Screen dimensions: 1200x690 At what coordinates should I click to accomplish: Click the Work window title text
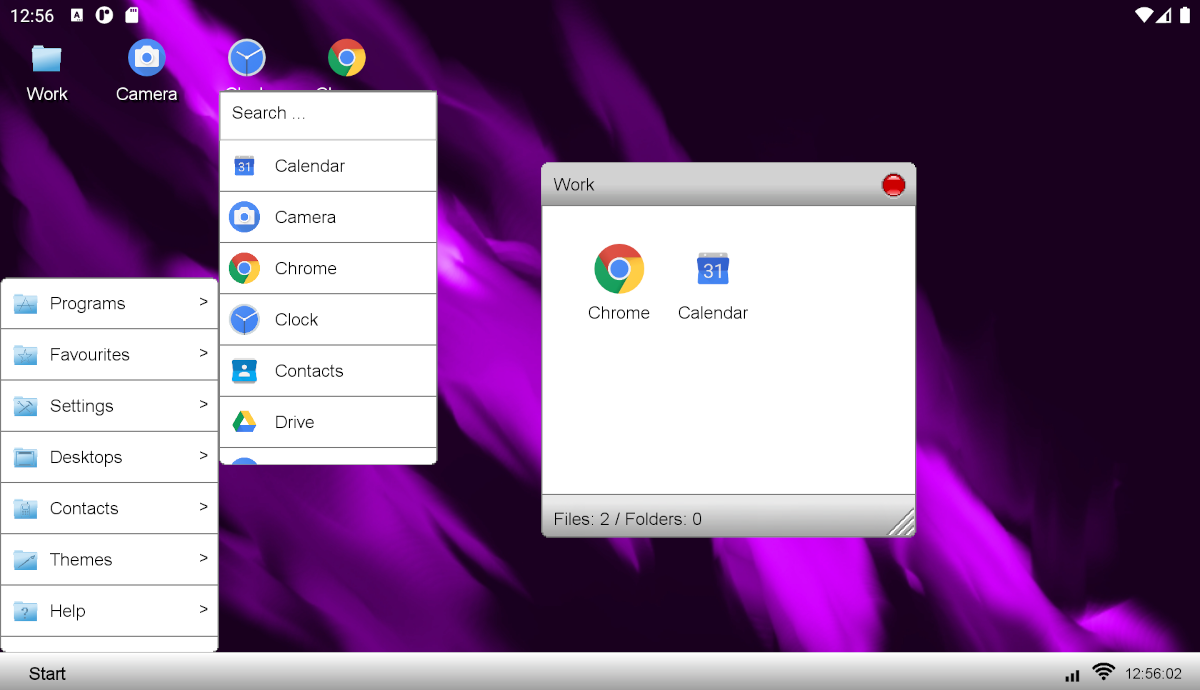click(x=574, y=185)
